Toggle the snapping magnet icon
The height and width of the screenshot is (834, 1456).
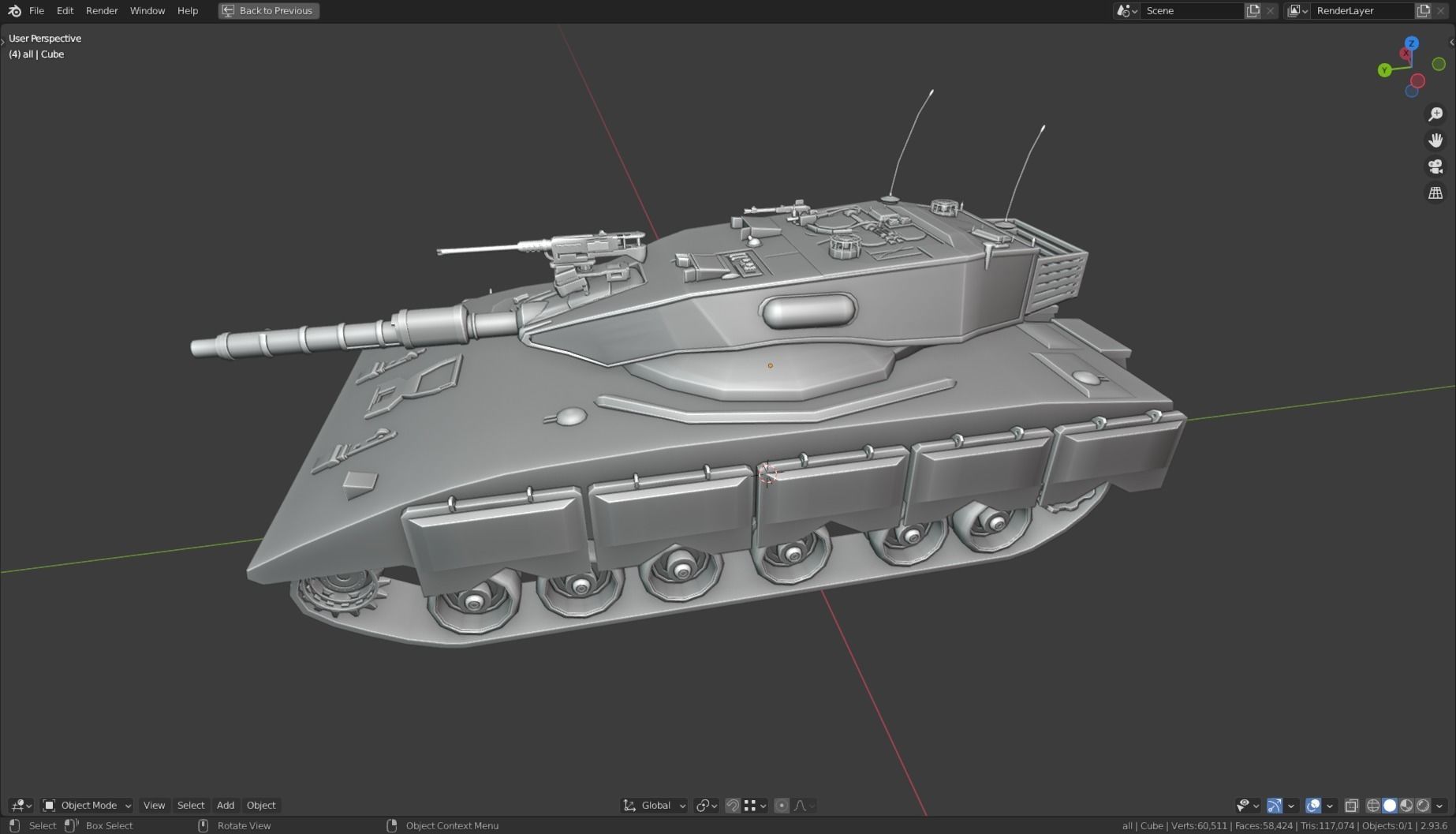point(732,805)
